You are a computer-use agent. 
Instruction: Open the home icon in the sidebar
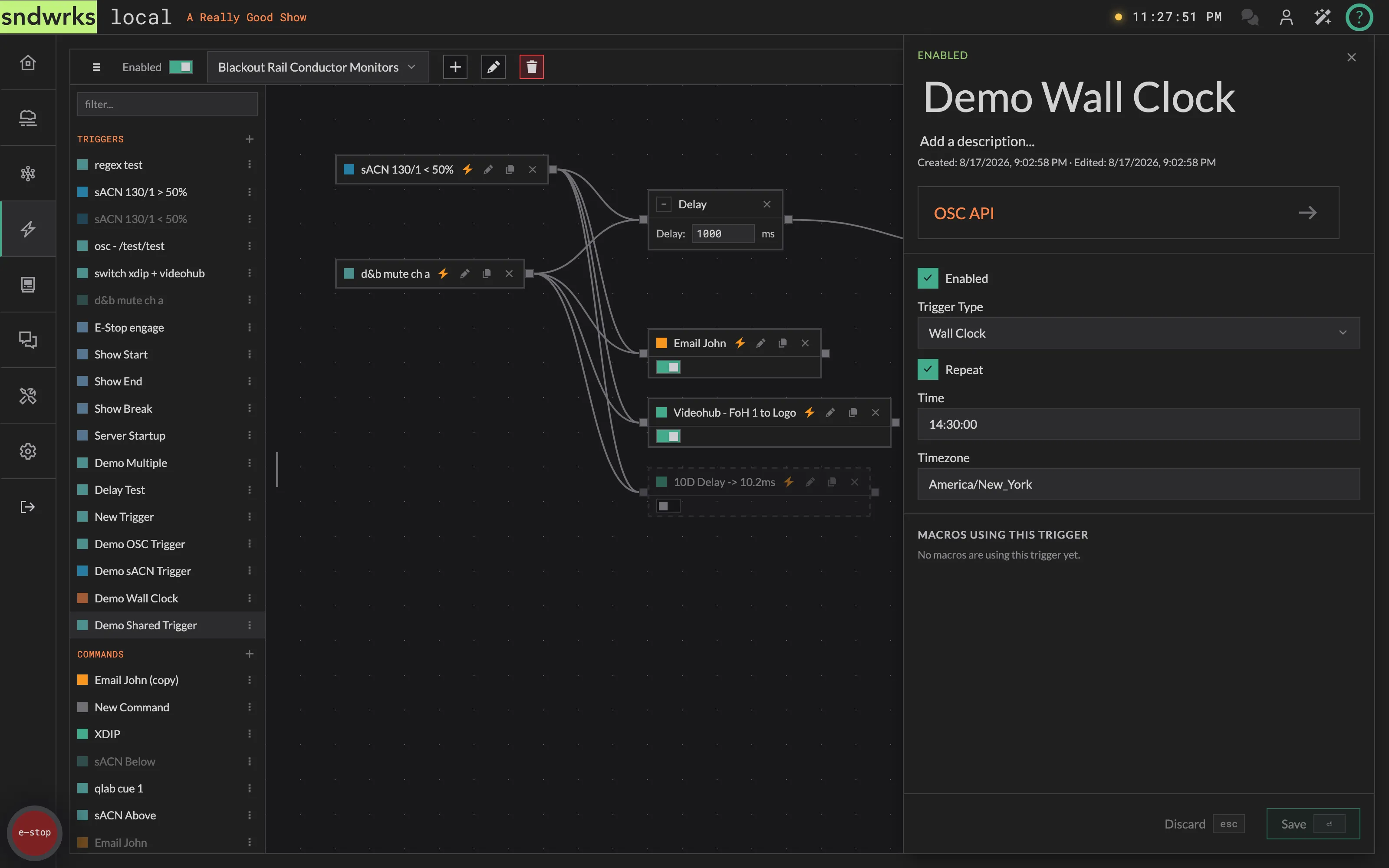point(27,62)
